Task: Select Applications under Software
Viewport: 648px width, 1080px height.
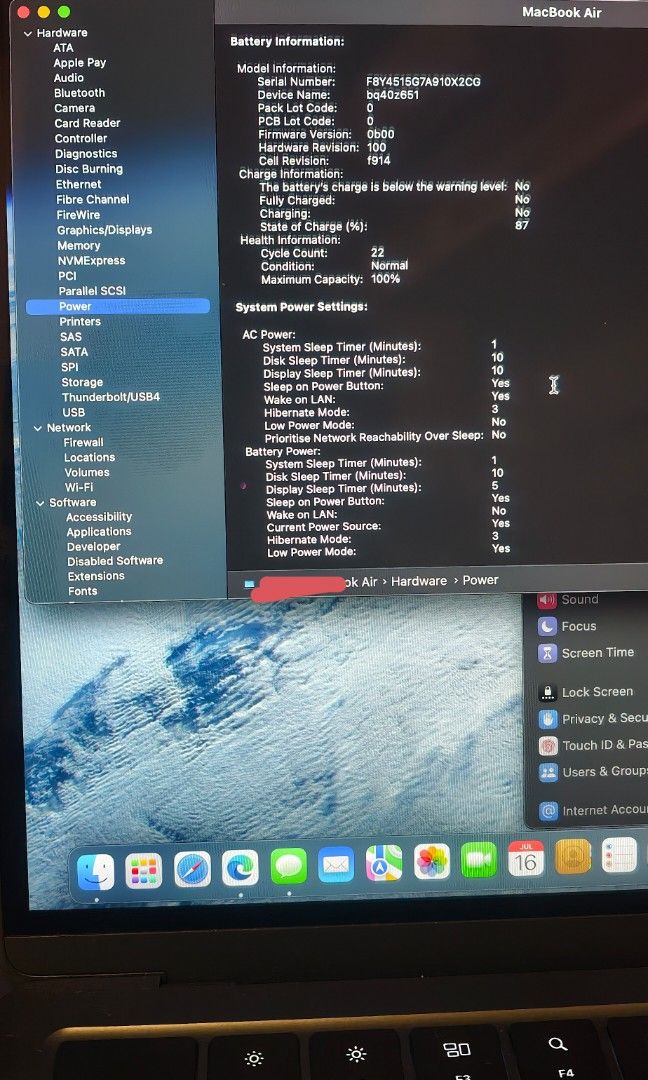Action: tap(99, 532)
